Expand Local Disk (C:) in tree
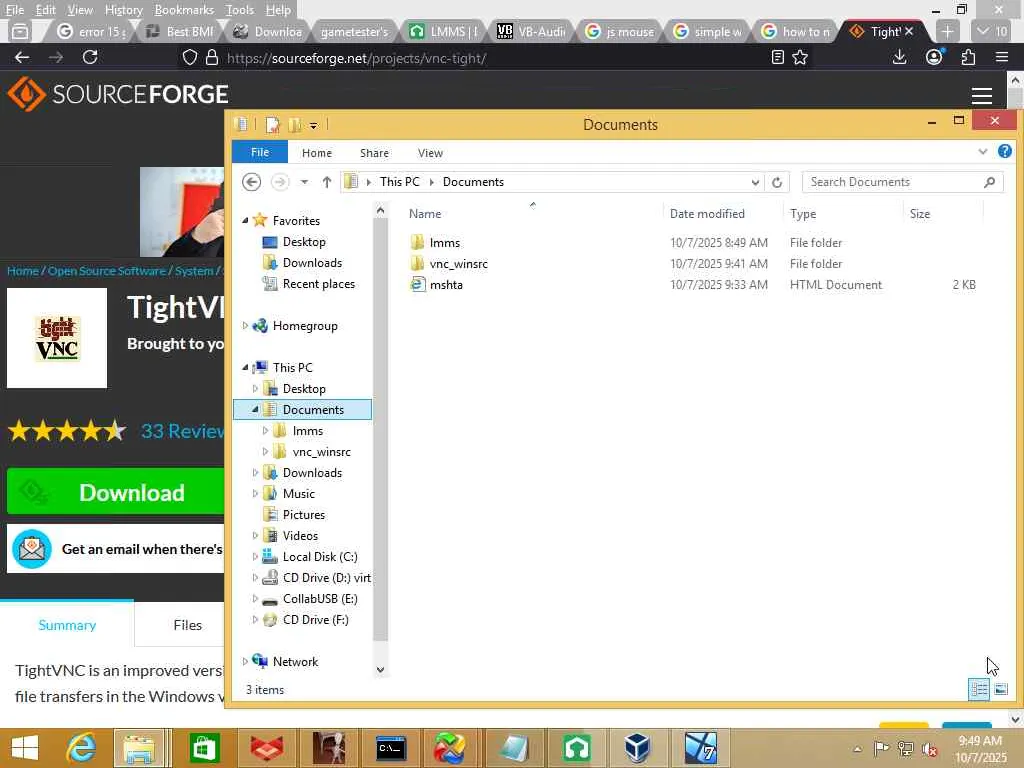The width and height of the screenshot is (1024, 768). (255, 556)
